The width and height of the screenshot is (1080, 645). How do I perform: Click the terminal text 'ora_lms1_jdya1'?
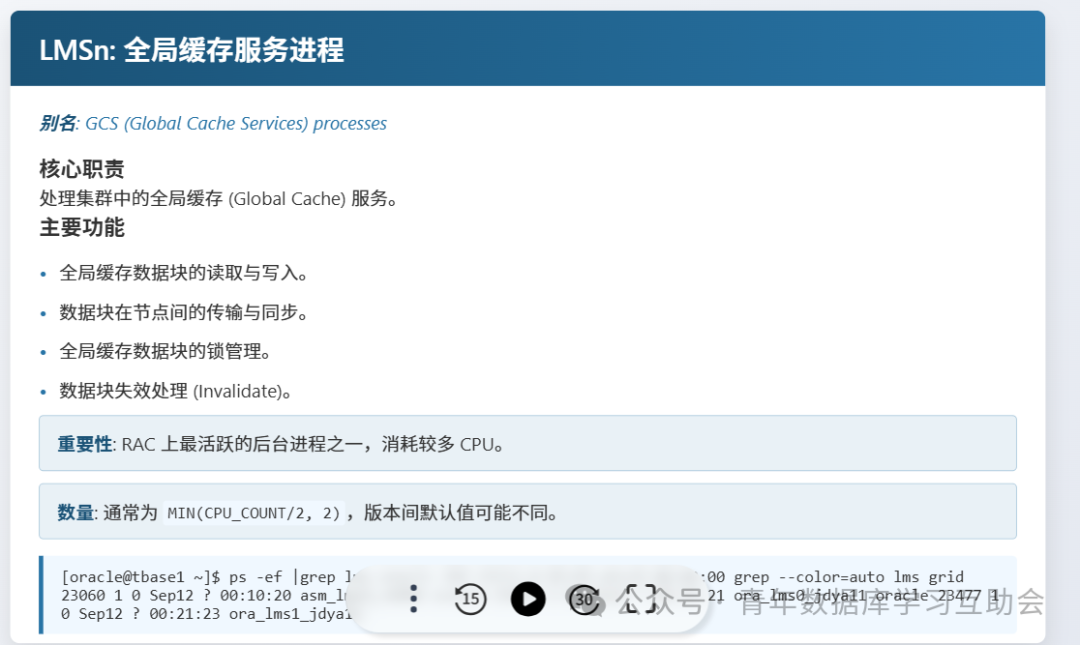tap(290, 614)
